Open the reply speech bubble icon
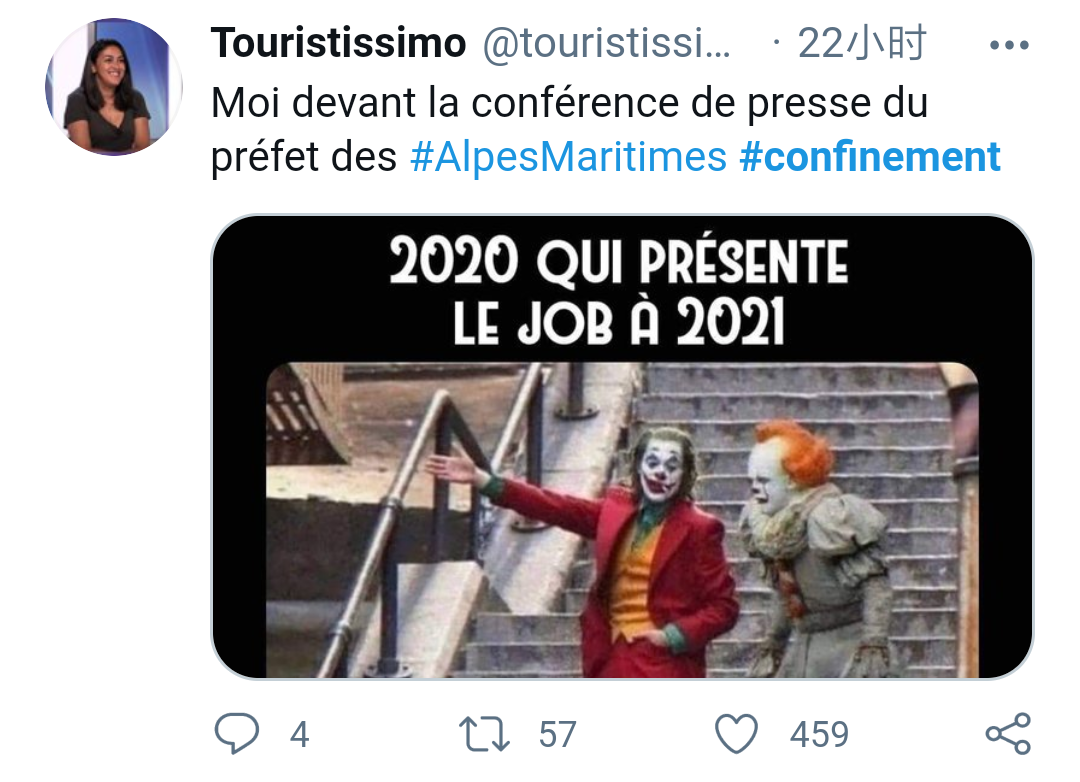 click(x=237, y=733)
